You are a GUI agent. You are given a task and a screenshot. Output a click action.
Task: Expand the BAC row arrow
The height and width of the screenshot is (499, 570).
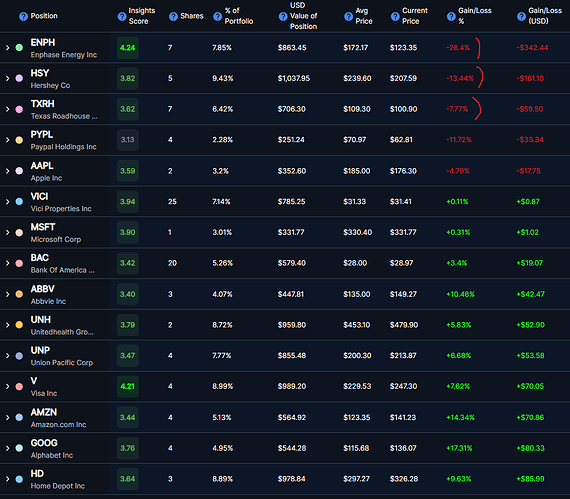7,263
